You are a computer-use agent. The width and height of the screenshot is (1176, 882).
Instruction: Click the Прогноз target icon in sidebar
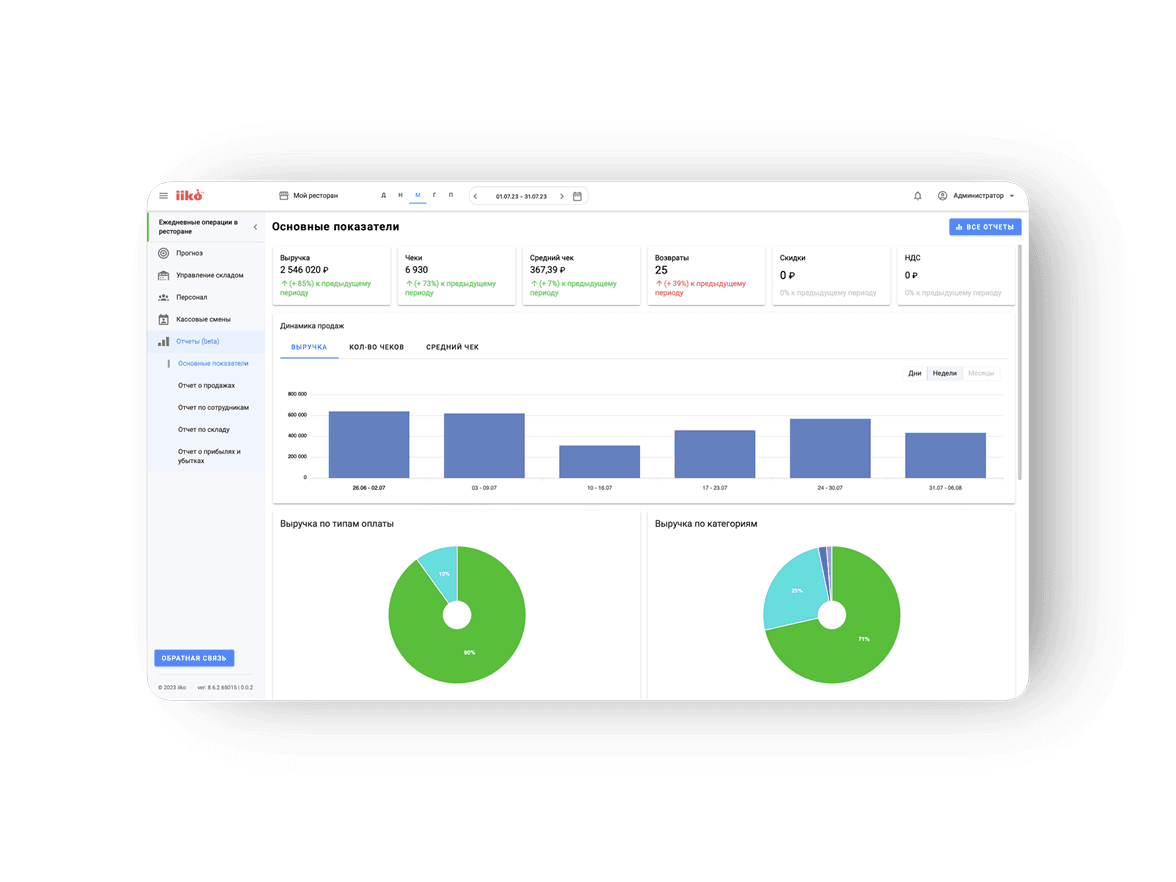(163, 253)
